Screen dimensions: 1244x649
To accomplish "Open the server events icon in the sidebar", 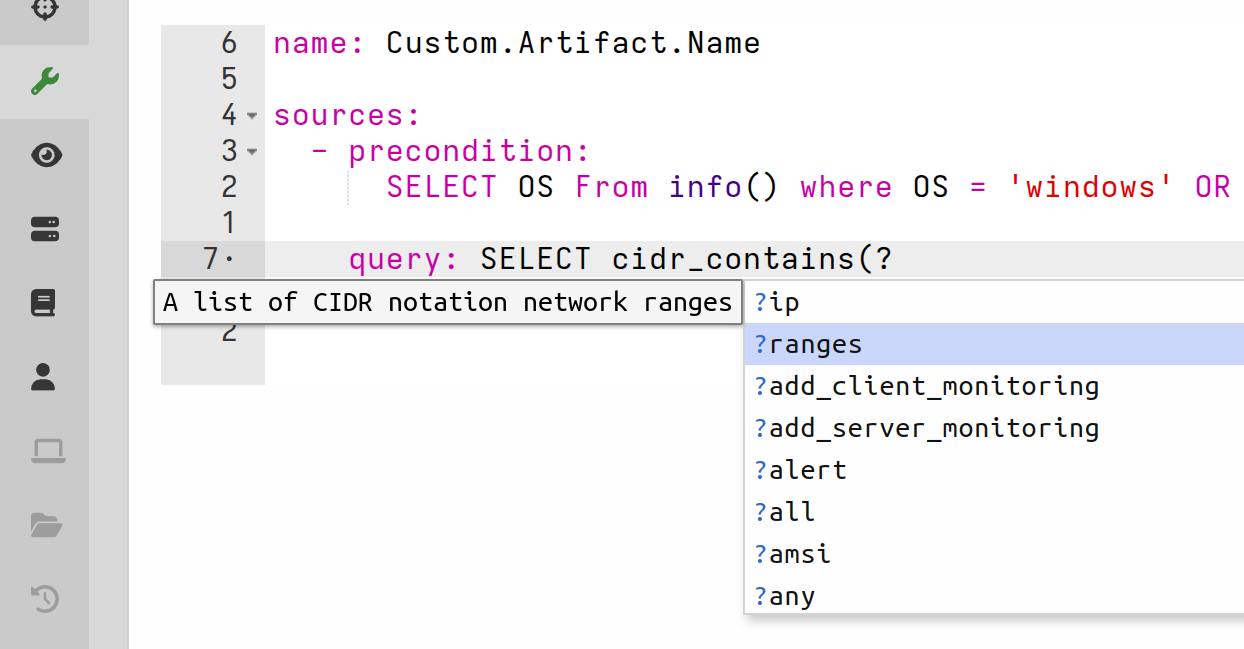I will pos(44,229).
